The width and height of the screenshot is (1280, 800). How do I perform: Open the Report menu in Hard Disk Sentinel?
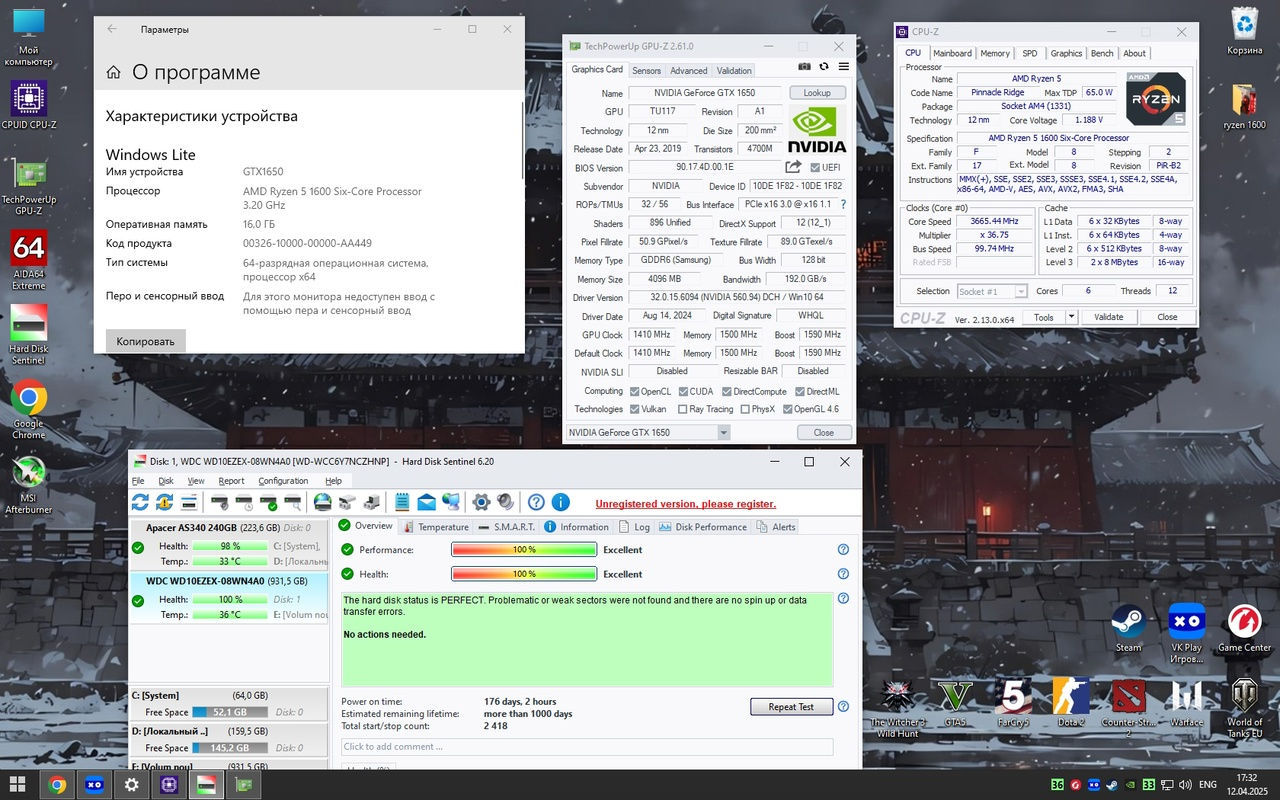[231, 481]
